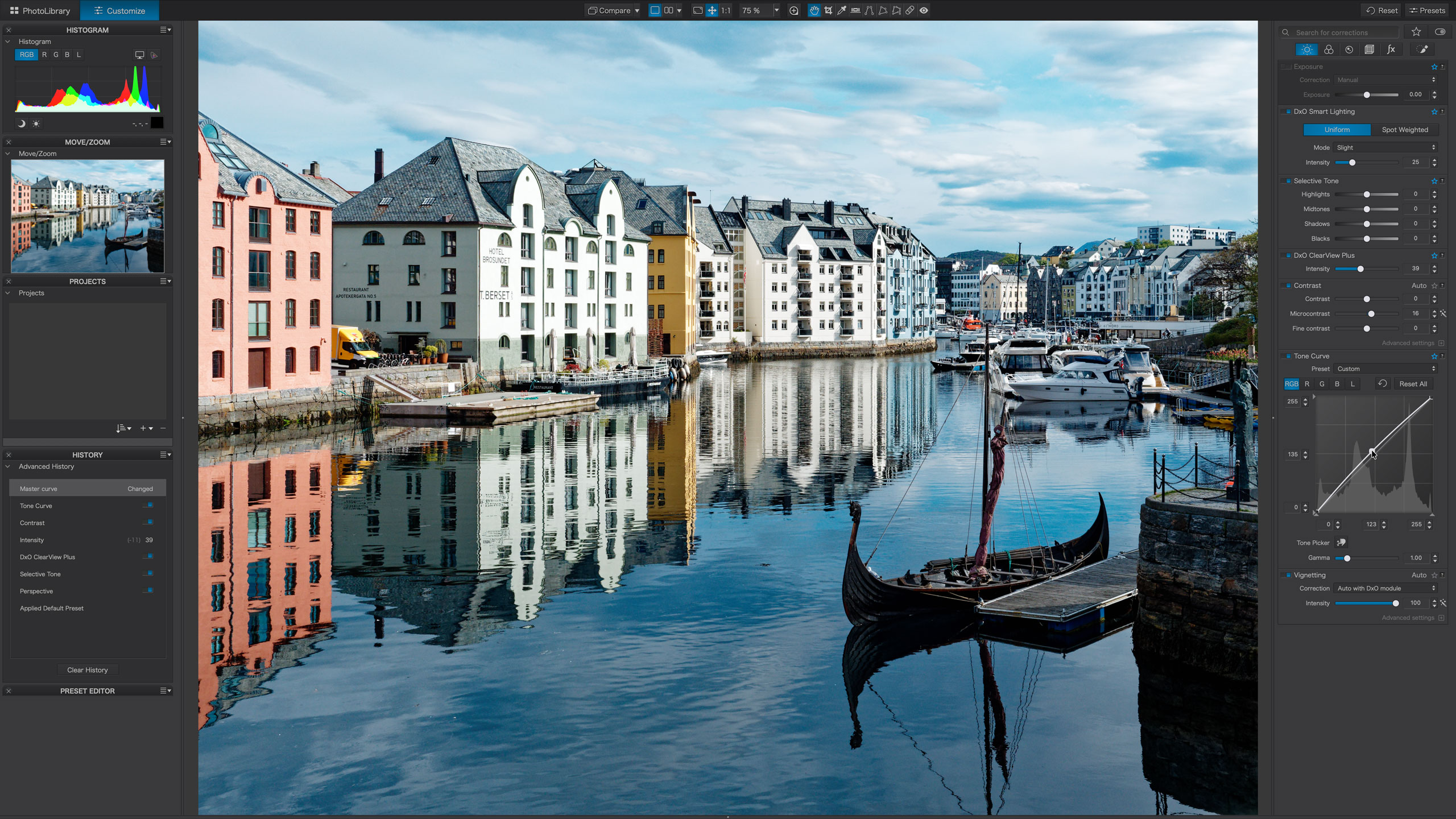Click Microcontrast magic wand icon

pos(1443,313)
